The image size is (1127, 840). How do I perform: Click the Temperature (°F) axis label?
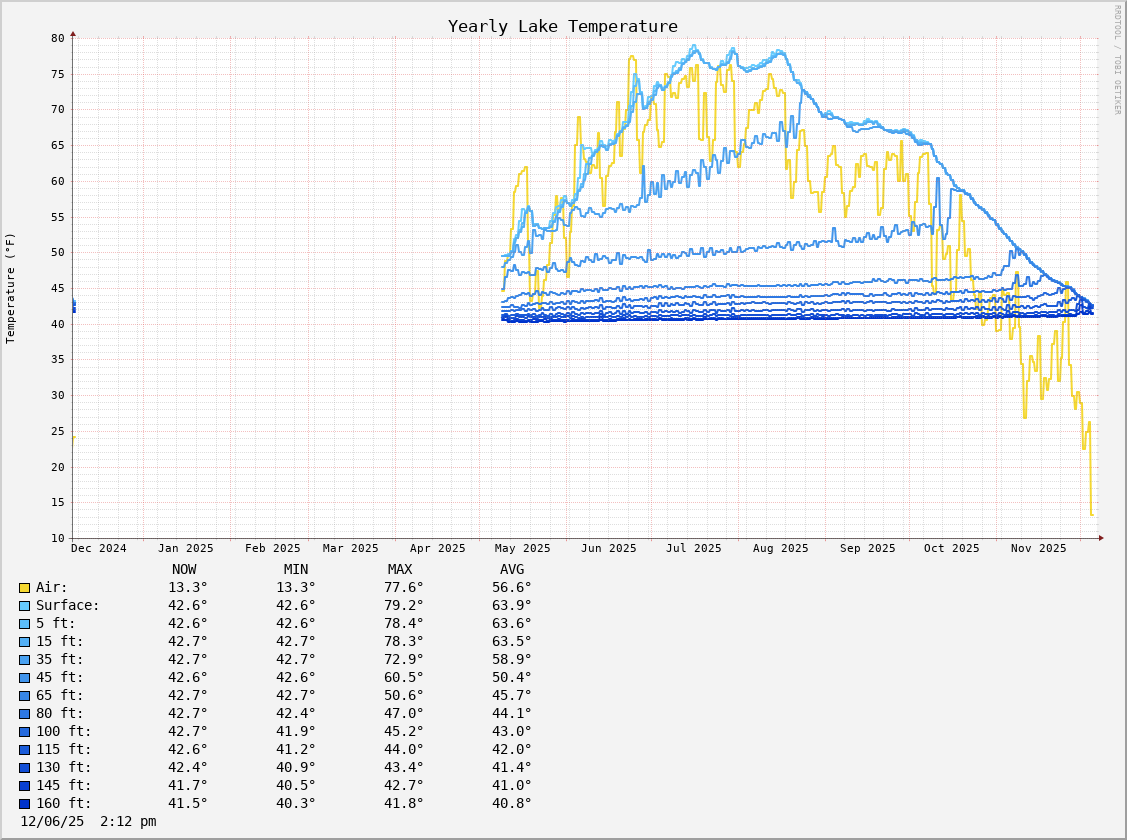pyautogui.click(x=11, y=288)
